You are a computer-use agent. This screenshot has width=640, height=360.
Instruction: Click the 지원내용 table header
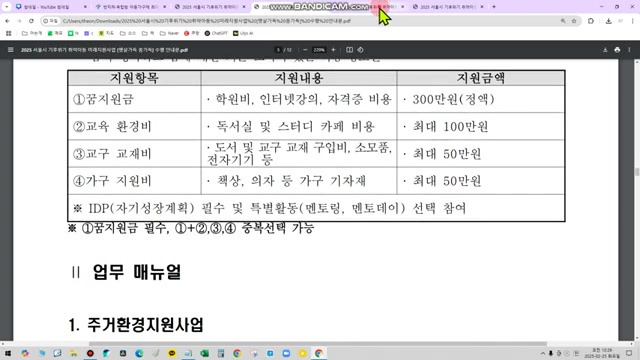coord(299,78)
